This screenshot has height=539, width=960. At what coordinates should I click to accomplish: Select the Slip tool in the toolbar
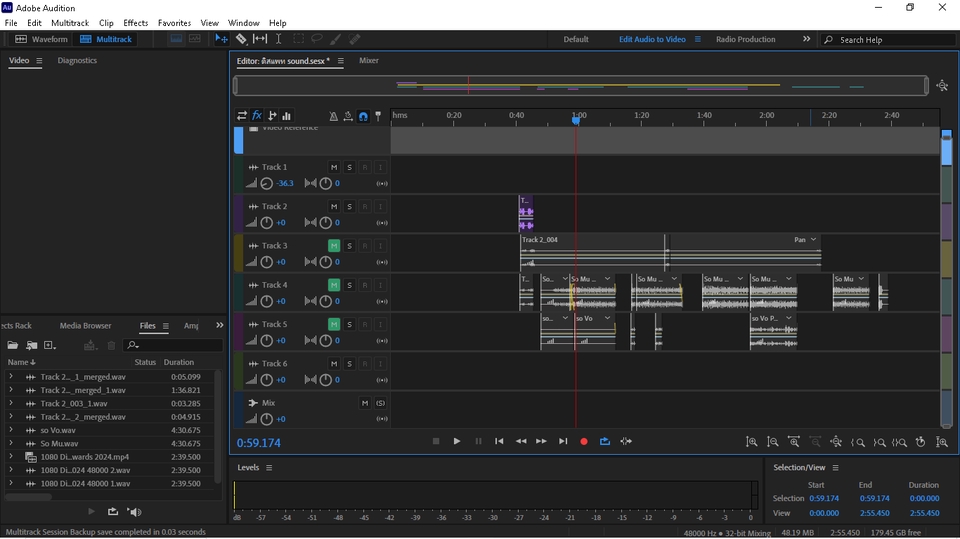coord(260,39)
